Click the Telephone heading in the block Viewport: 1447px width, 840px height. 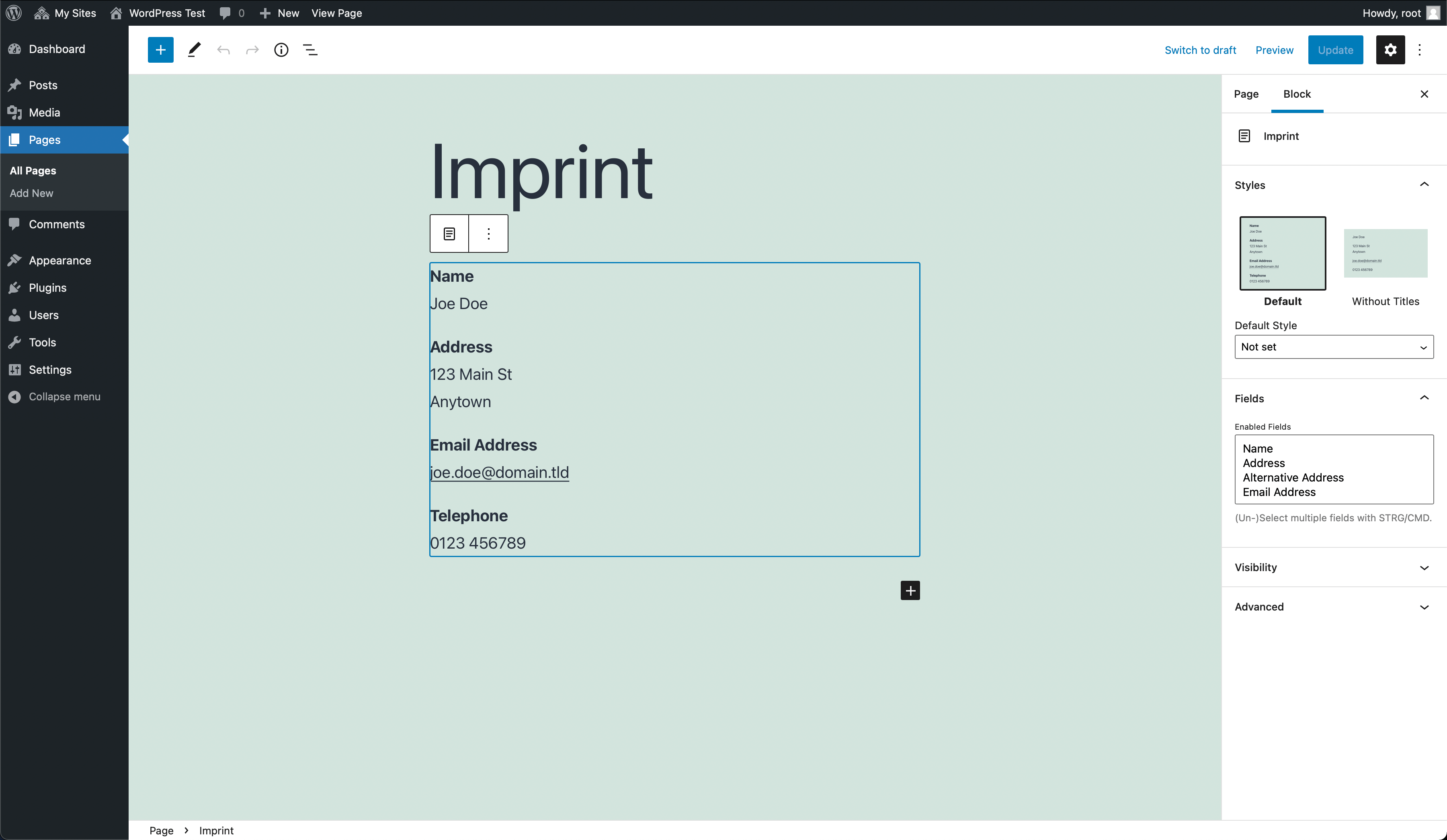(x=469, y=516)
